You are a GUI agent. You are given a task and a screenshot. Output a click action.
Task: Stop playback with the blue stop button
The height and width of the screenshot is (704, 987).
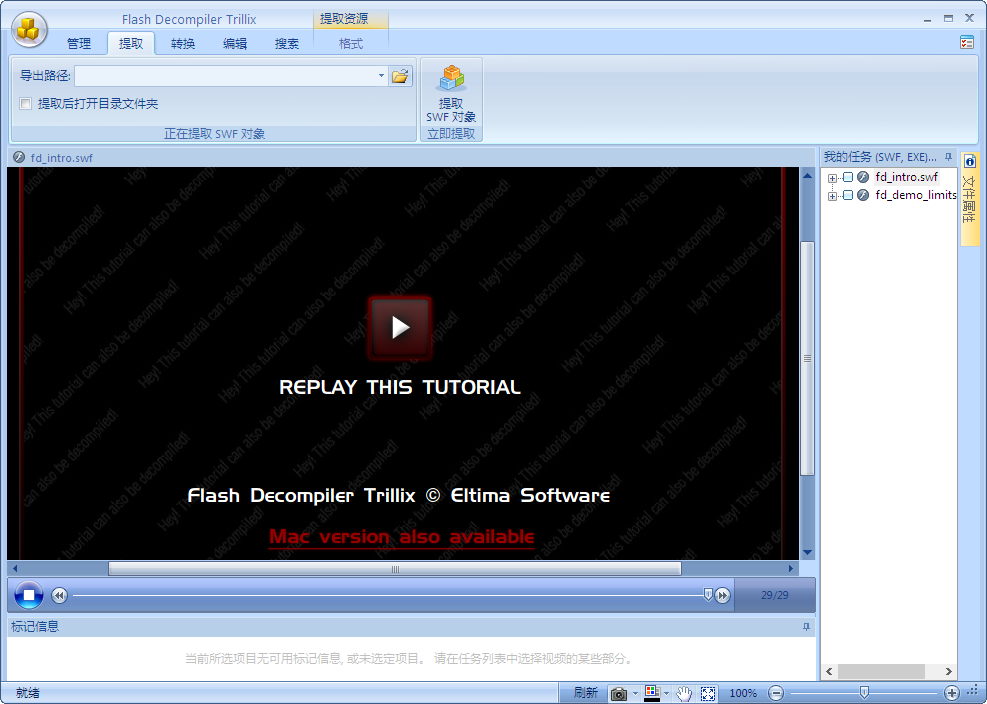click(x=28, y=594)
